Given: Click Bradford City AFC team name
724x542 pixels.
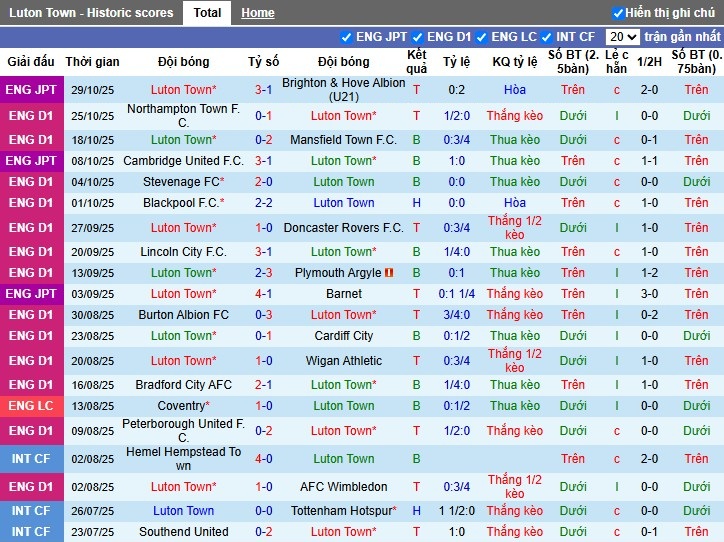Looking at the screenshot, I should 183,385.
